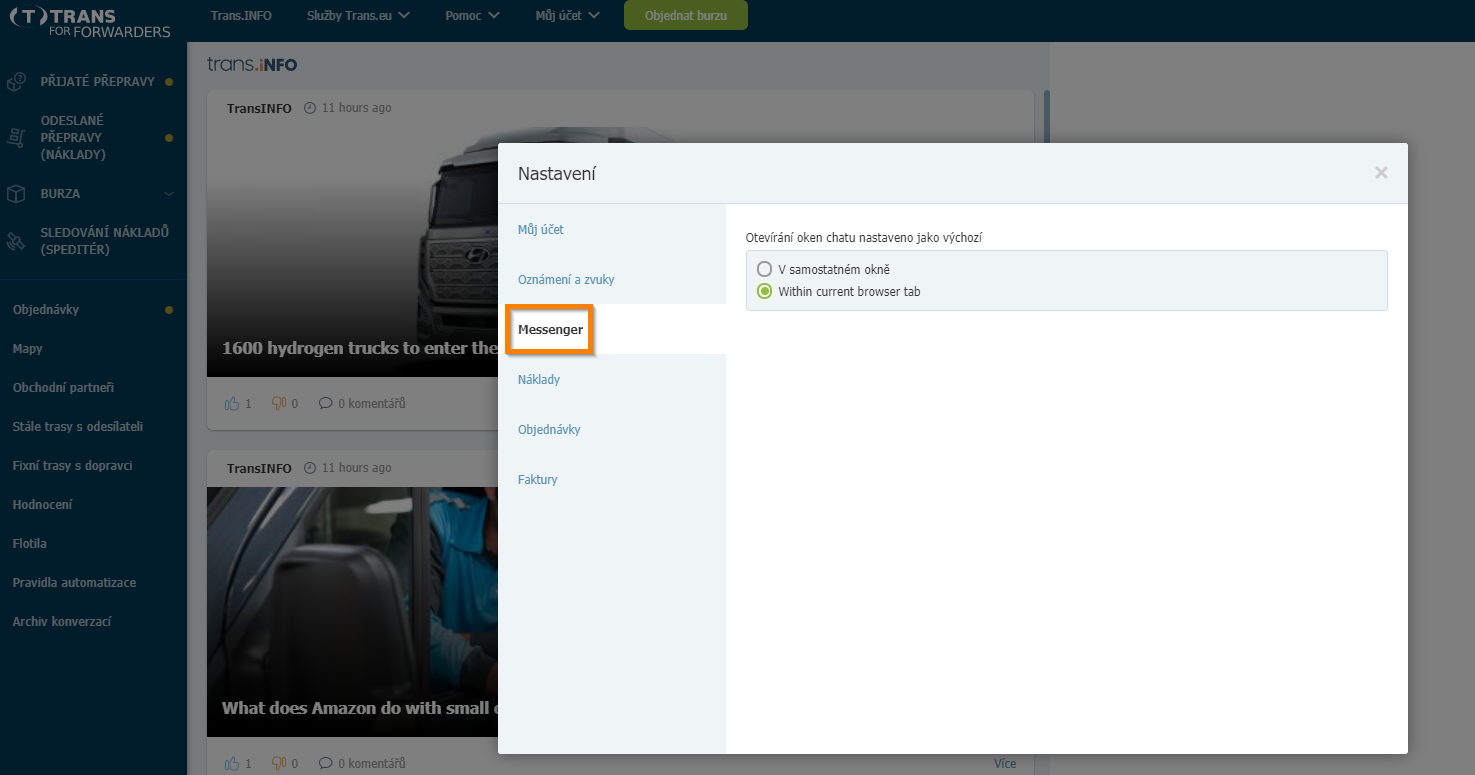Open the Můj účet top menu
The image size is (1475, 775).
pos(567,16)
